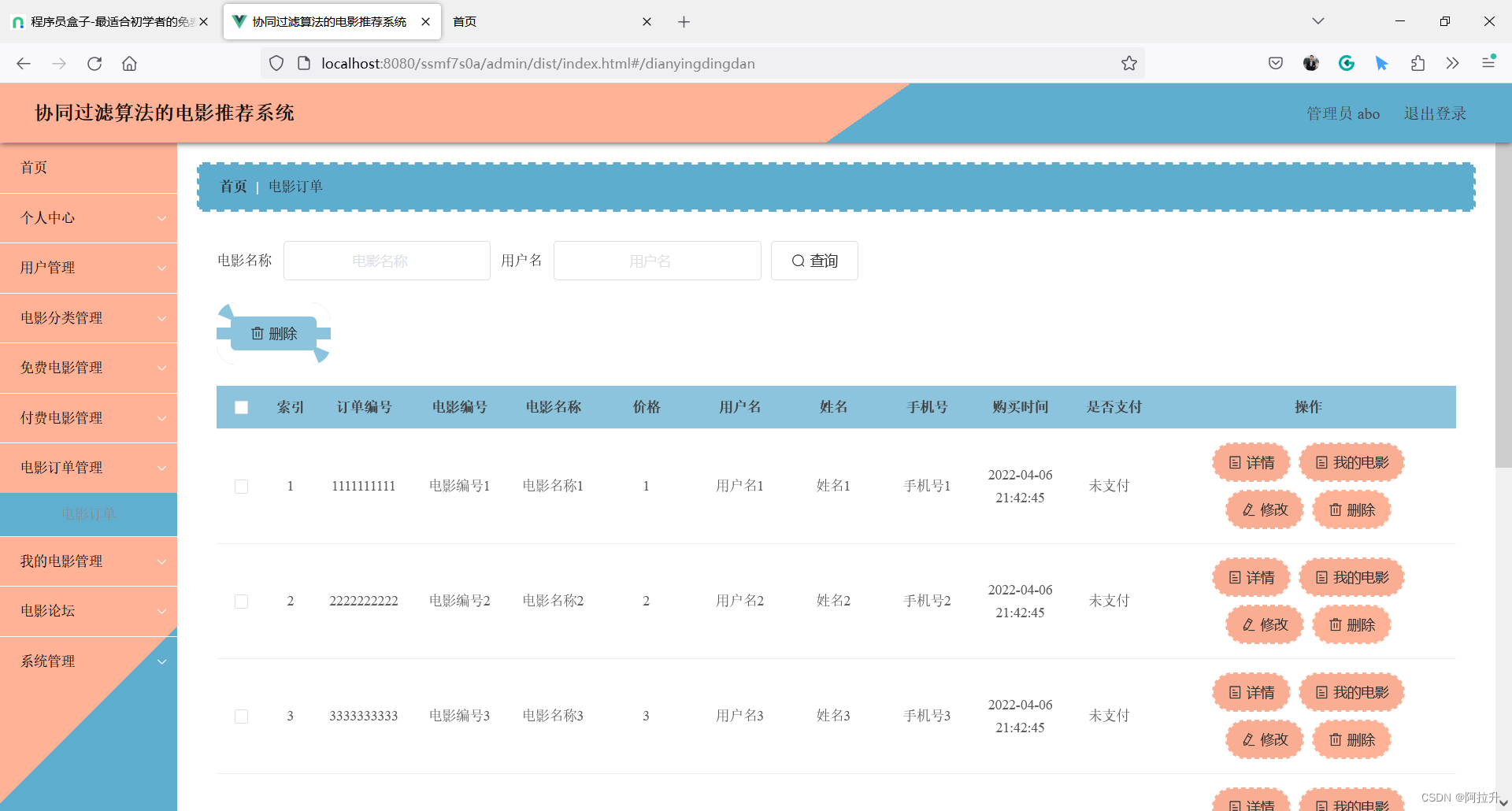Image resolution: width=1512 pixels, height=811 pixels.
Task: Reload the page with the refresh icon
Action: coord(94,64)
